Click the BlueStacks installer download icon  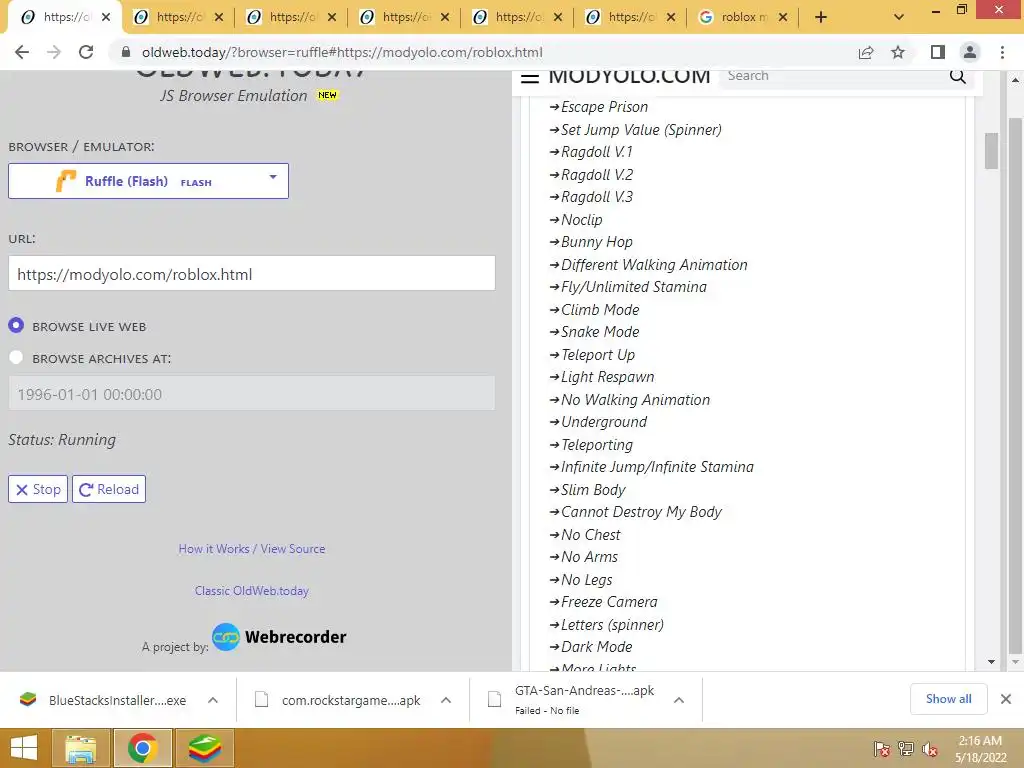[x=28, y=699]
